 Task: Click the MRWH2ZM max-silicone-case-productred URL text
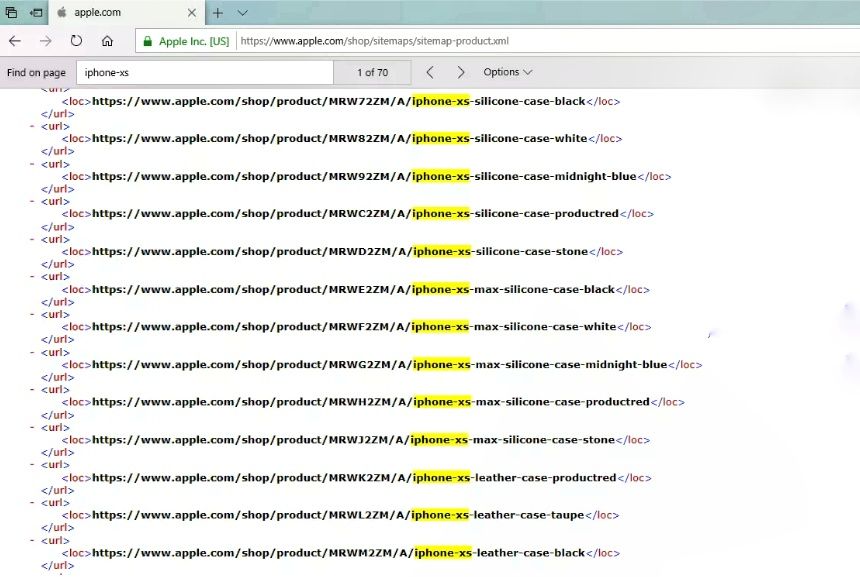point(371,402)
